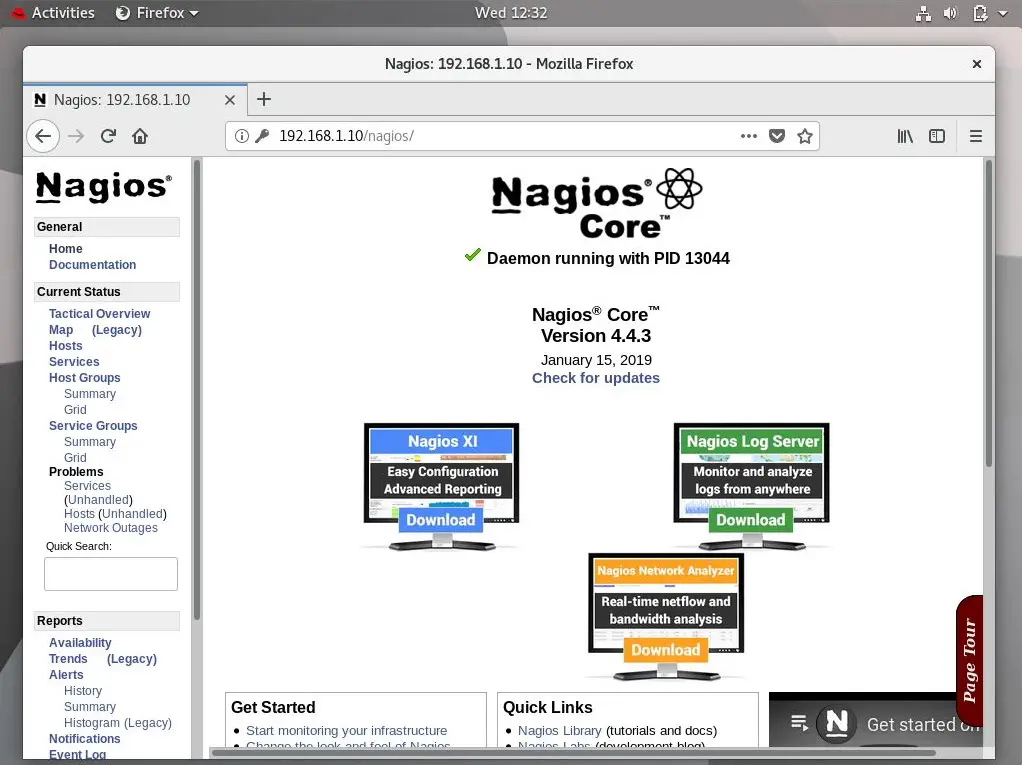Open Start monitoring your infrastructure link
Image resolution: width=1022 pixels, height=765 pixels.
pos(347,731)
